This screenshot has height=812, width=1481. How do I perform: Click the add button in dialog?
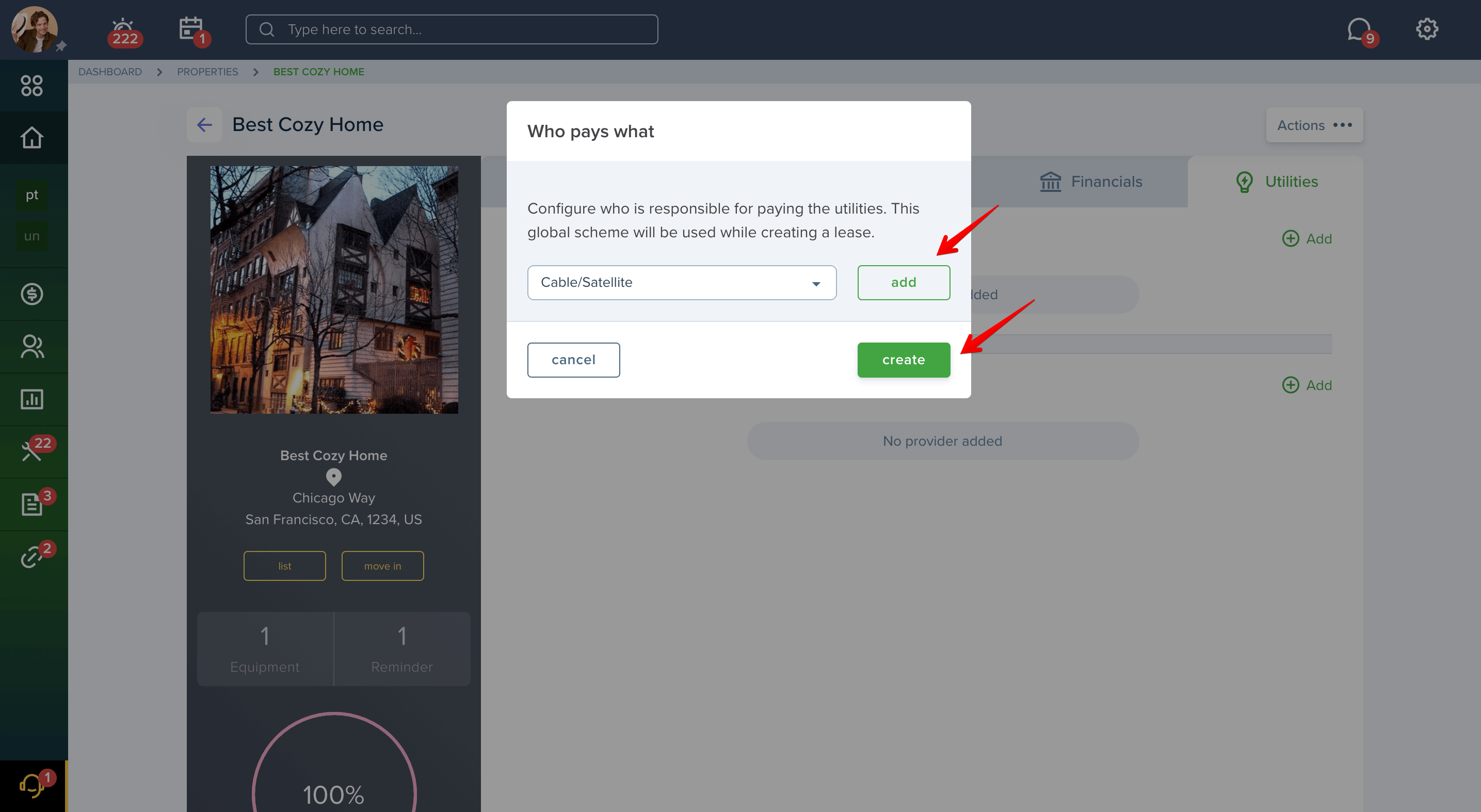coord(903,282)
